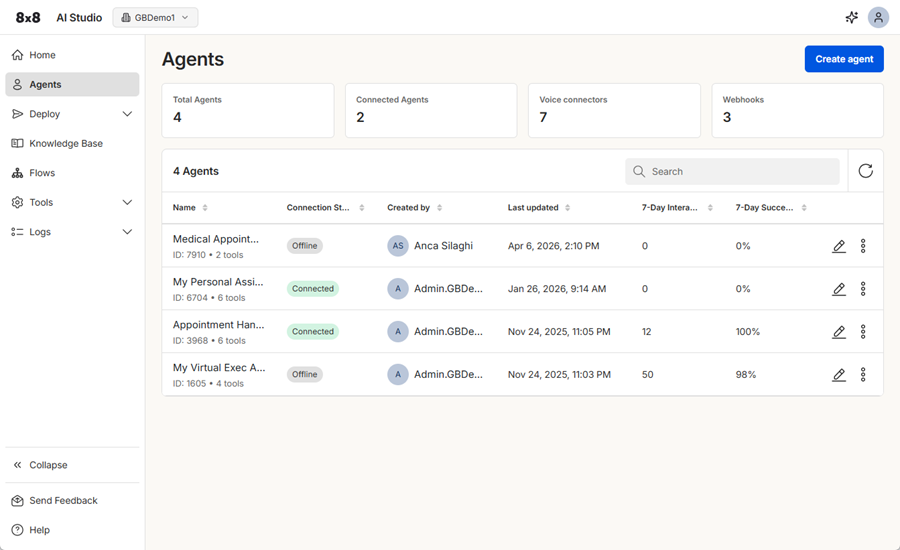This screenshot has width=900, height=550.
Task: Click the 100% success value
Action: tap(747, 332)
